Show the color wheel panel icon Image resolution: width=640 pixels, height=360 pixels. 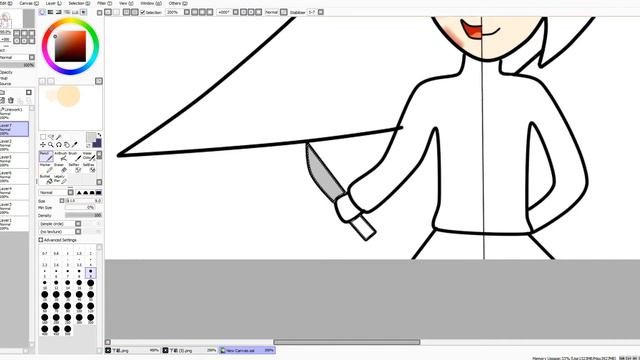pyautogui.click(x=42, y=13)
